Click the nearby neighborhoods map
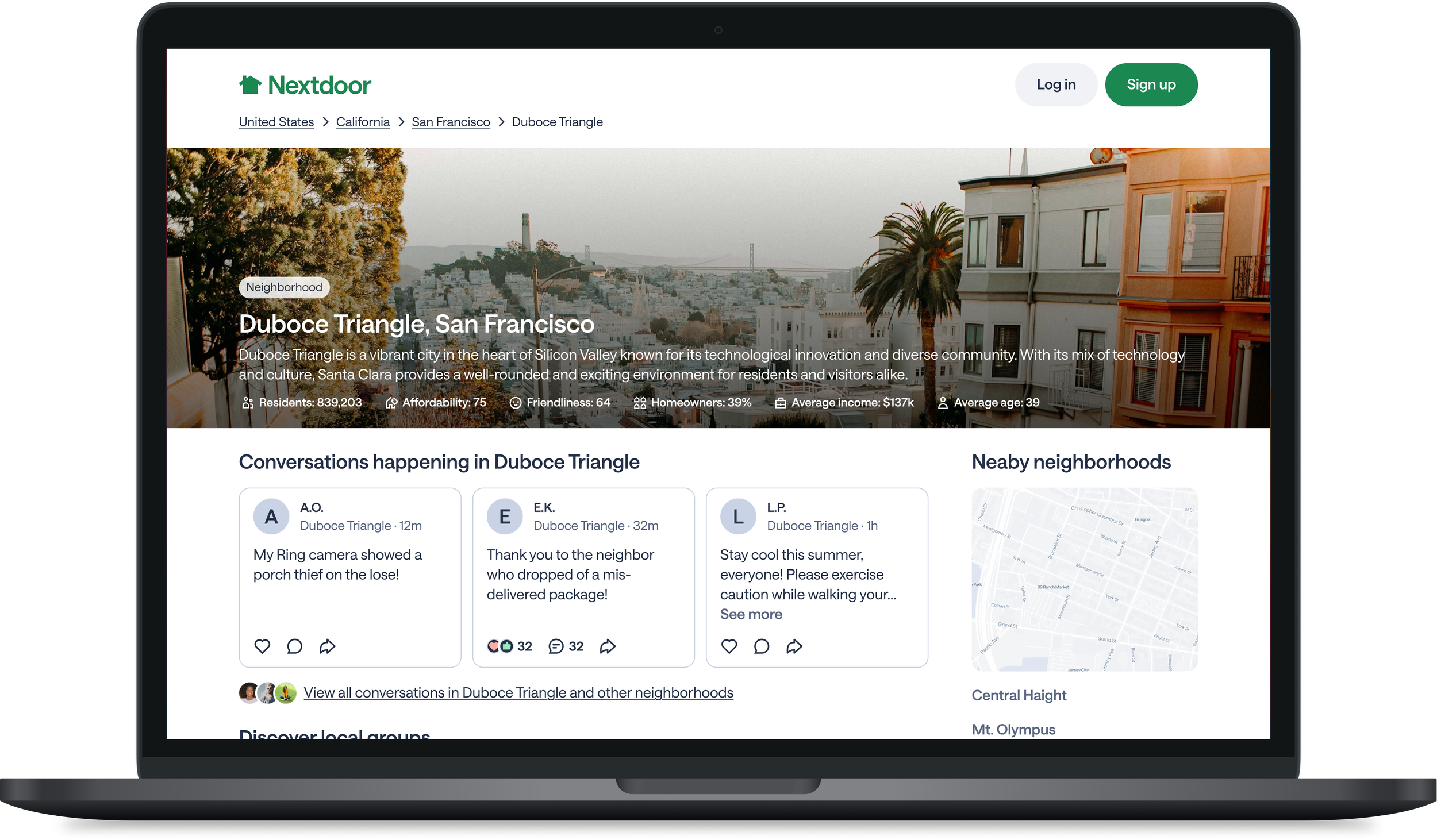Viewport: 1437px width, 840px height. (x=1084, y=579)
